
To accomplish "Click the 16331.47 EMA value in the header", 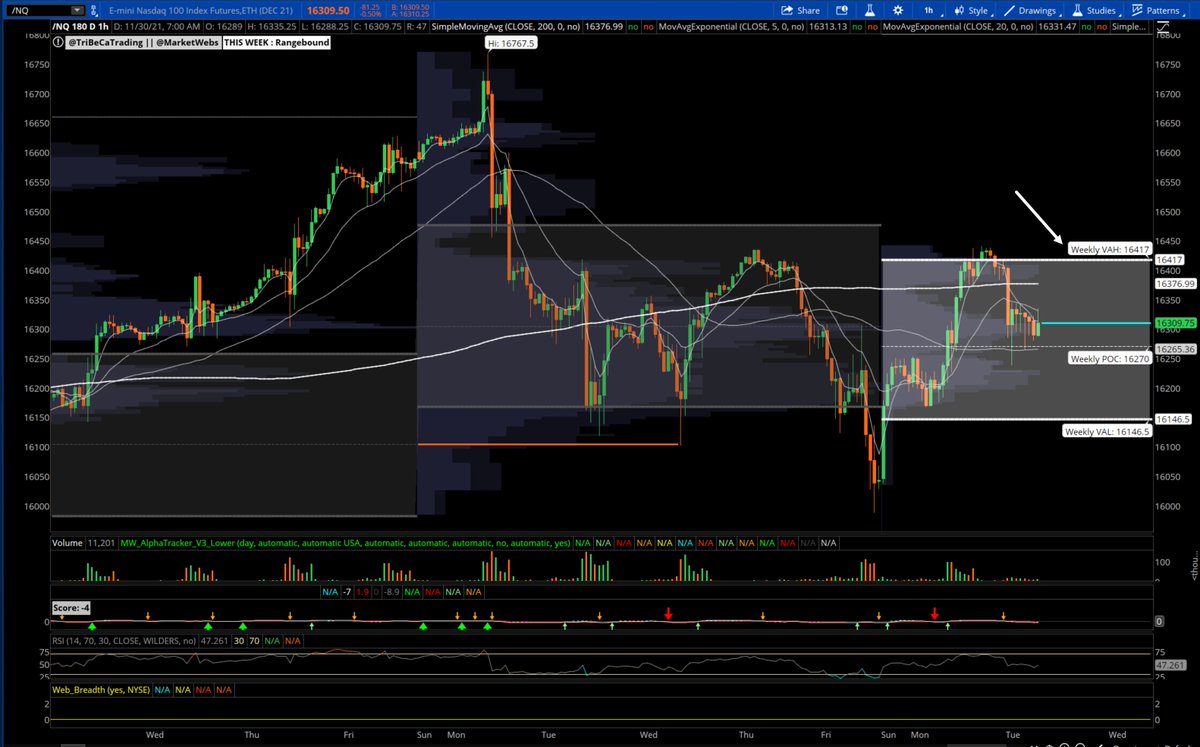I will pos(1056,26).
